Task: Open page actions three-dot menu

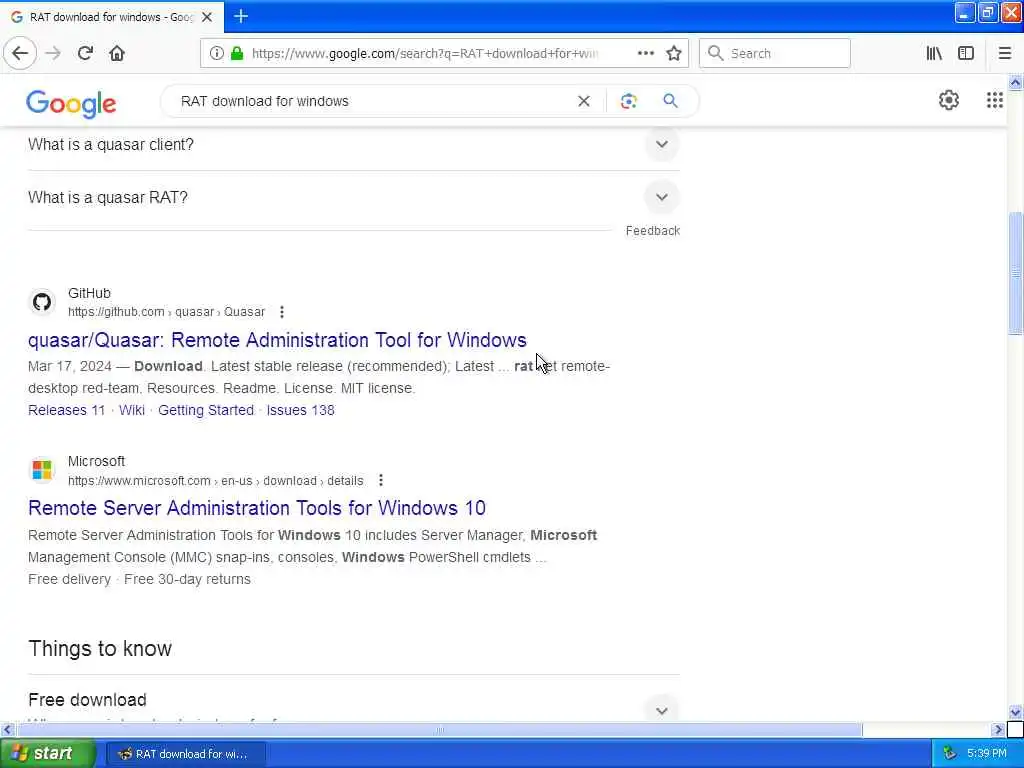Action: click(x=645, y=53)
